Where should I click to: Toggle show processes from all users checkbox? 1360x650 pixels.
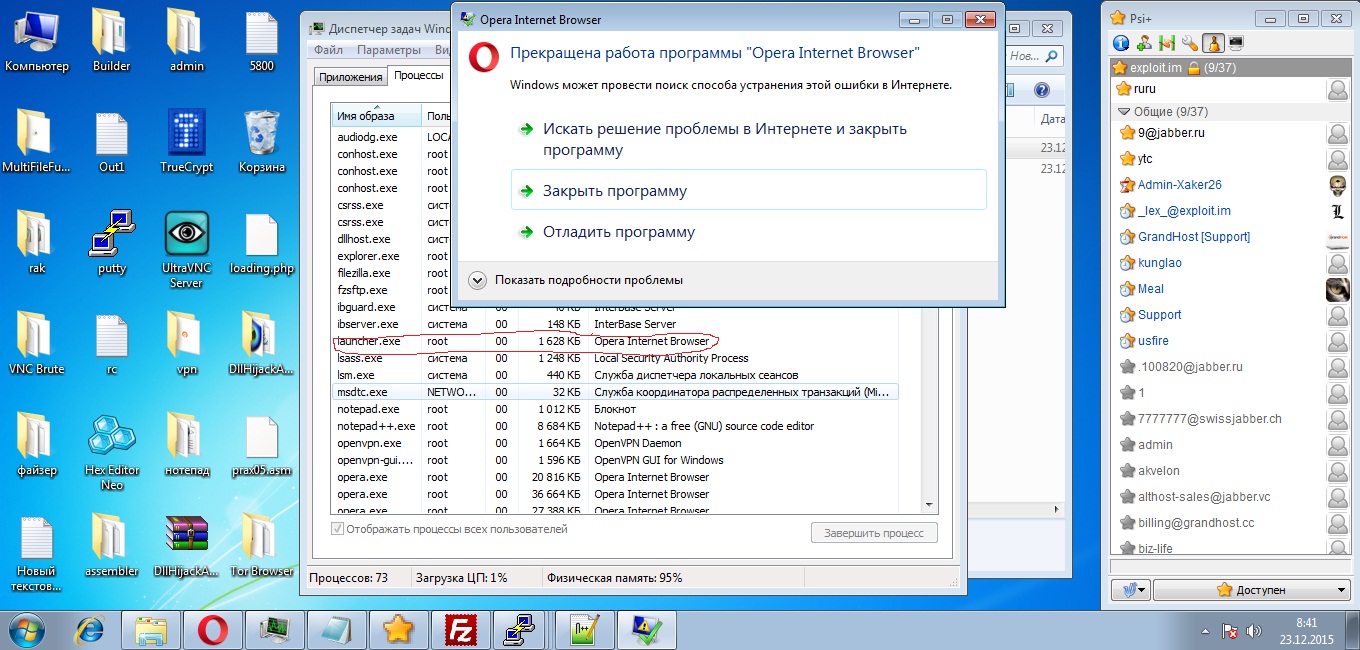337,529
